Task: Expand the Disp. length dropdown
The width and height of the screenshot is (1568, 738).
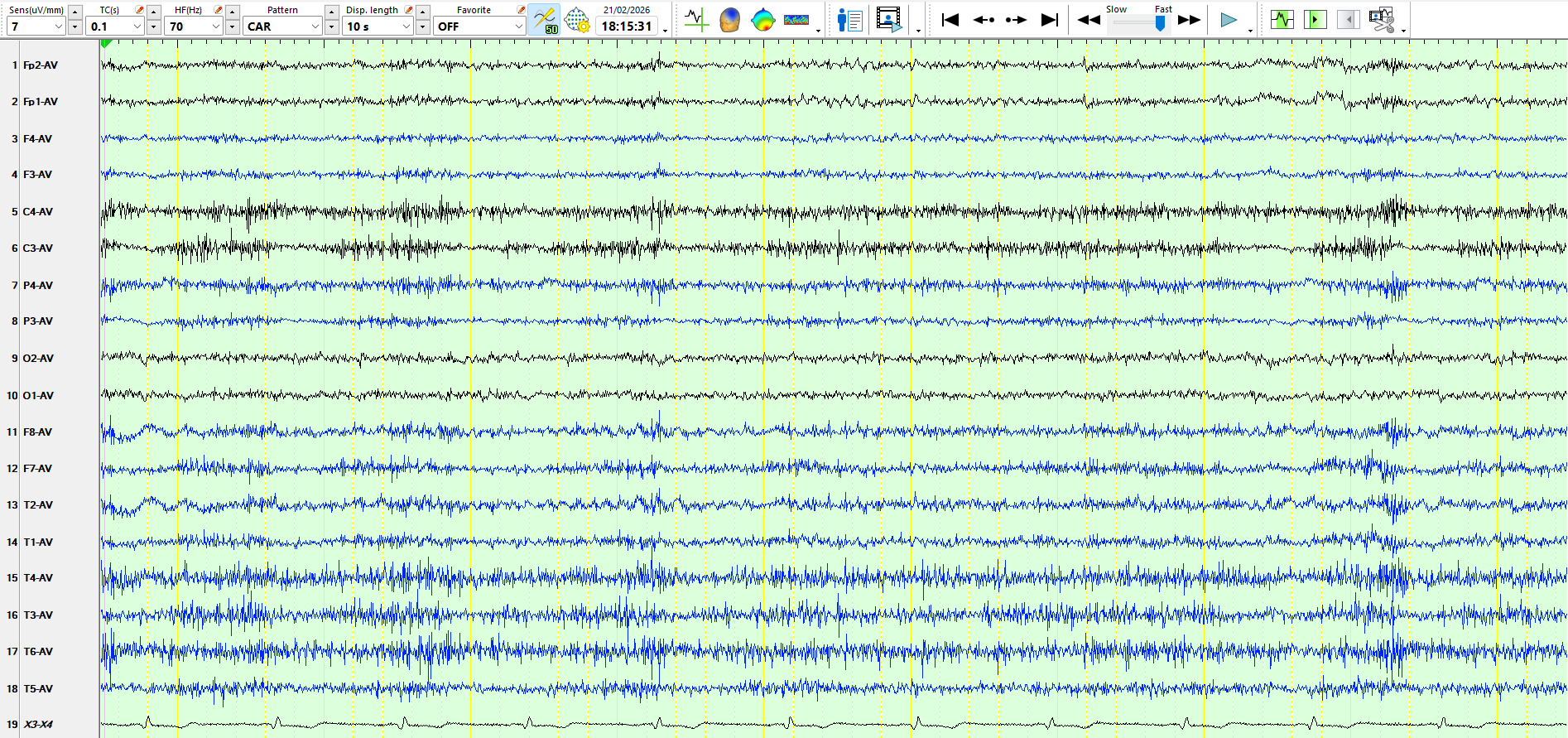Action: click(406, 27)
